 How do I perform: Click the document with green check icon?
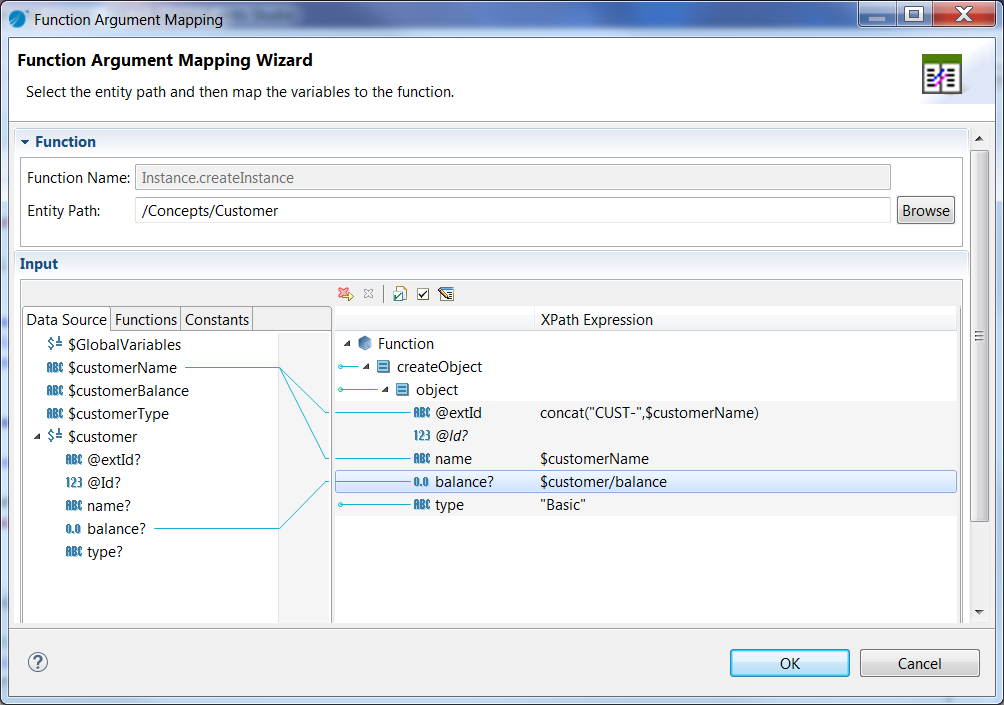[x=400, y=294]
